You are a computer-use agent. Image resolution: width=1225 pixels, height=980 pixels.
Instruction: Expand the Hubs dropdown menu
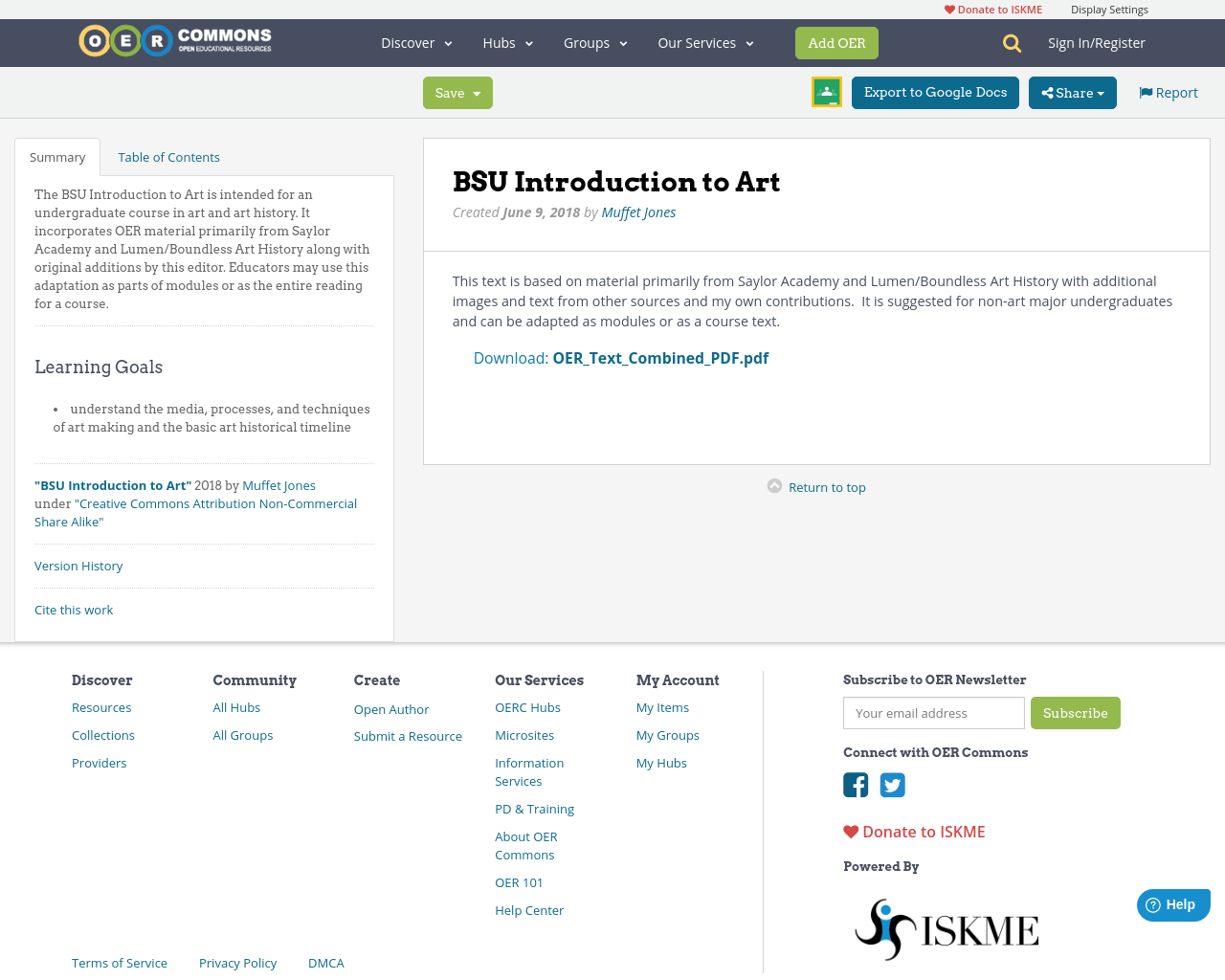(x=507, y=42)
